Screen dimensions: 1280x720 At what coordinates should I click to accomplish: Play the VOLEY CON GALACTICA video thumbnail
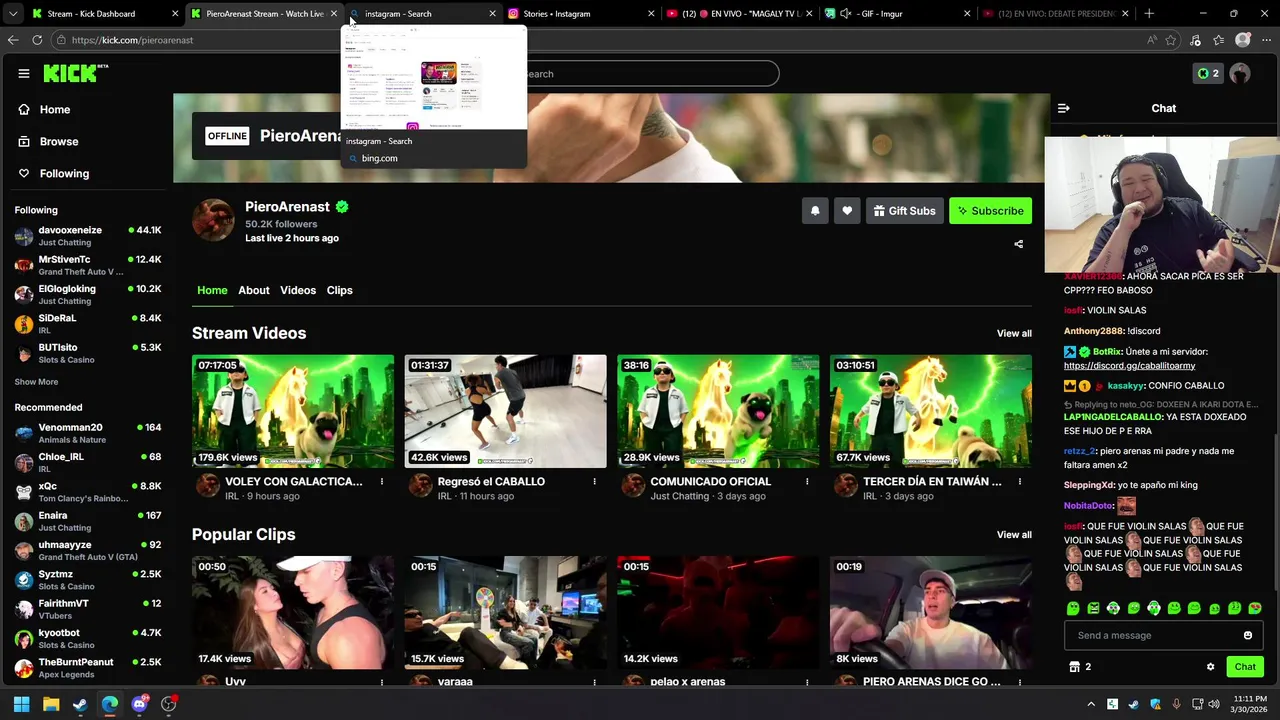(x=293, y=411)
